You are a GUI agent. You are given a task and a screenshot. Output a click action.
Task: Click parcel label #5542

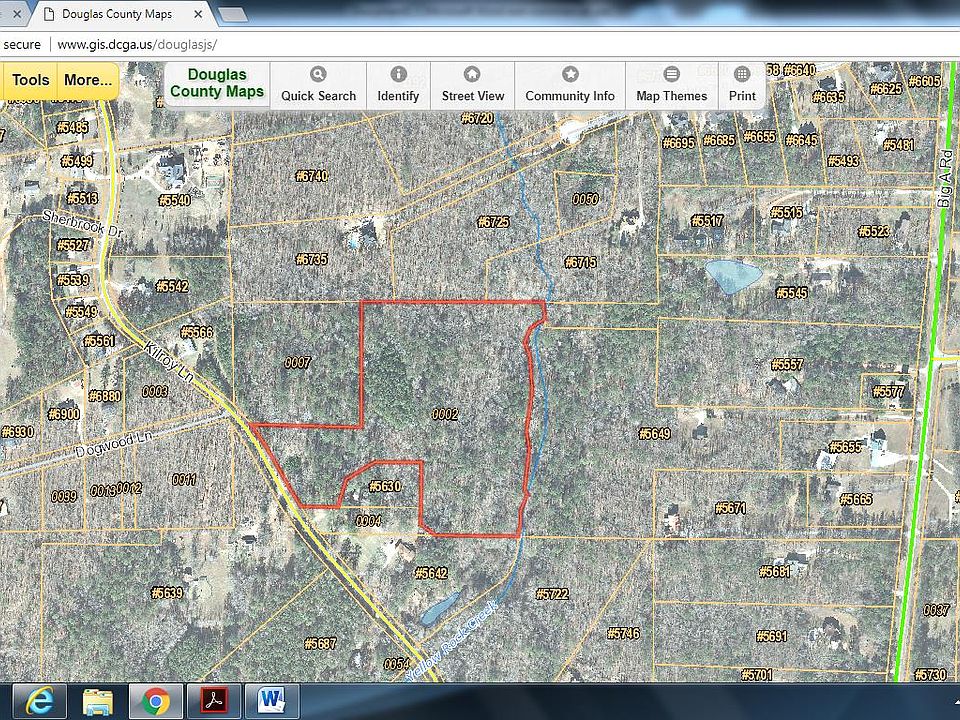(x=172, y=286)
